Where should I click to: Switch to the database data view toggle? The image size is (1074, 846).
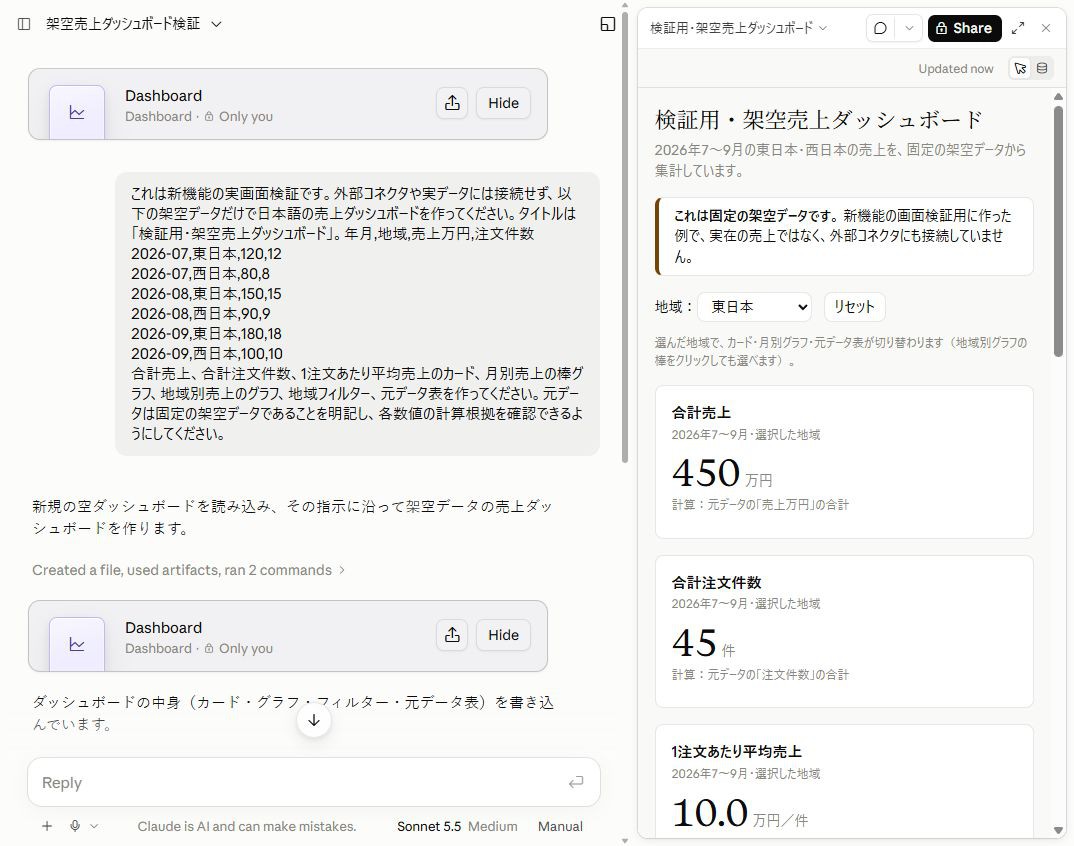pos(1042,69)
